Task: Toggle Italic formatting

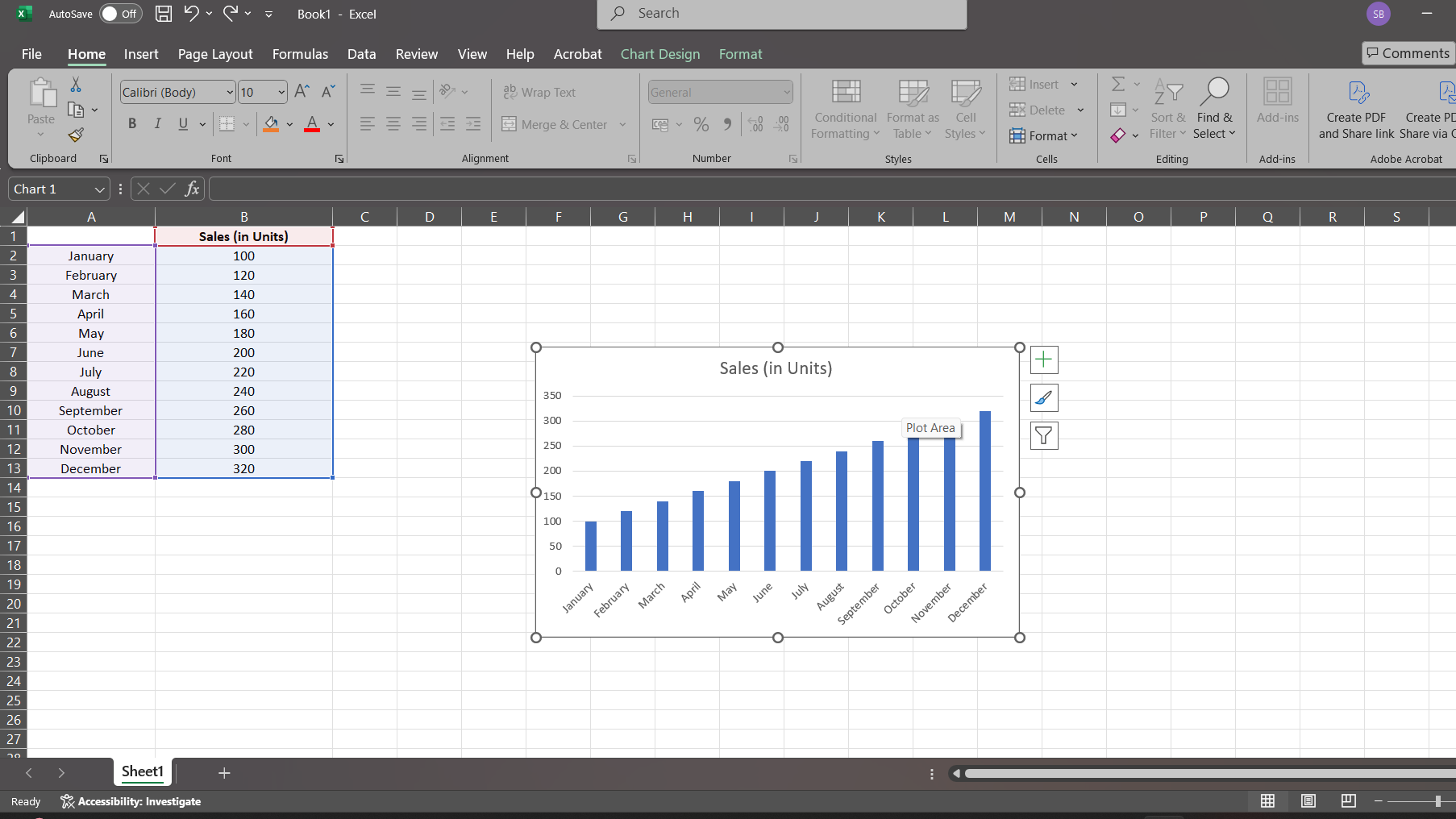Action: point(158,123)
